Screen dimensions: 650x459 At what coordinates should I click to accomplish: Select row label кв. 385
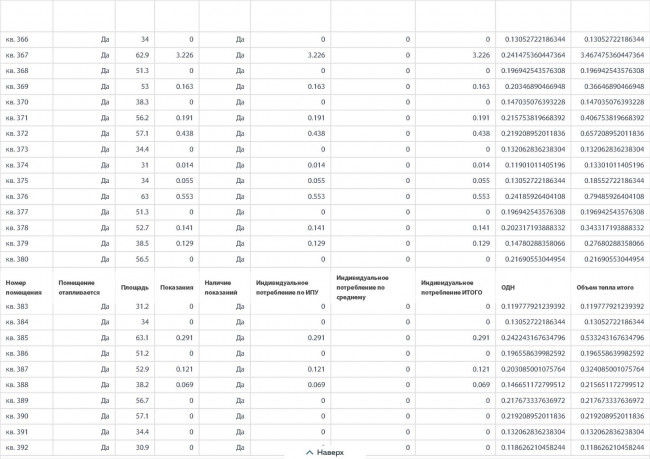tap(17, 338)
